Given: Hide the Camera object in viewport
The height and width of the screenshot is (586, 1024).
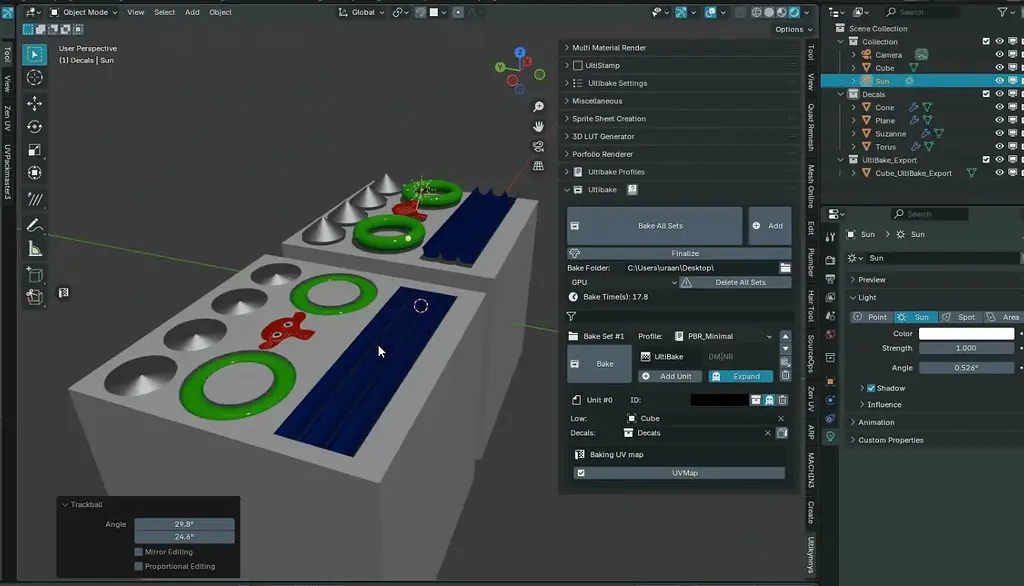Looking at the screenshot, I should (x=999, y=55).
